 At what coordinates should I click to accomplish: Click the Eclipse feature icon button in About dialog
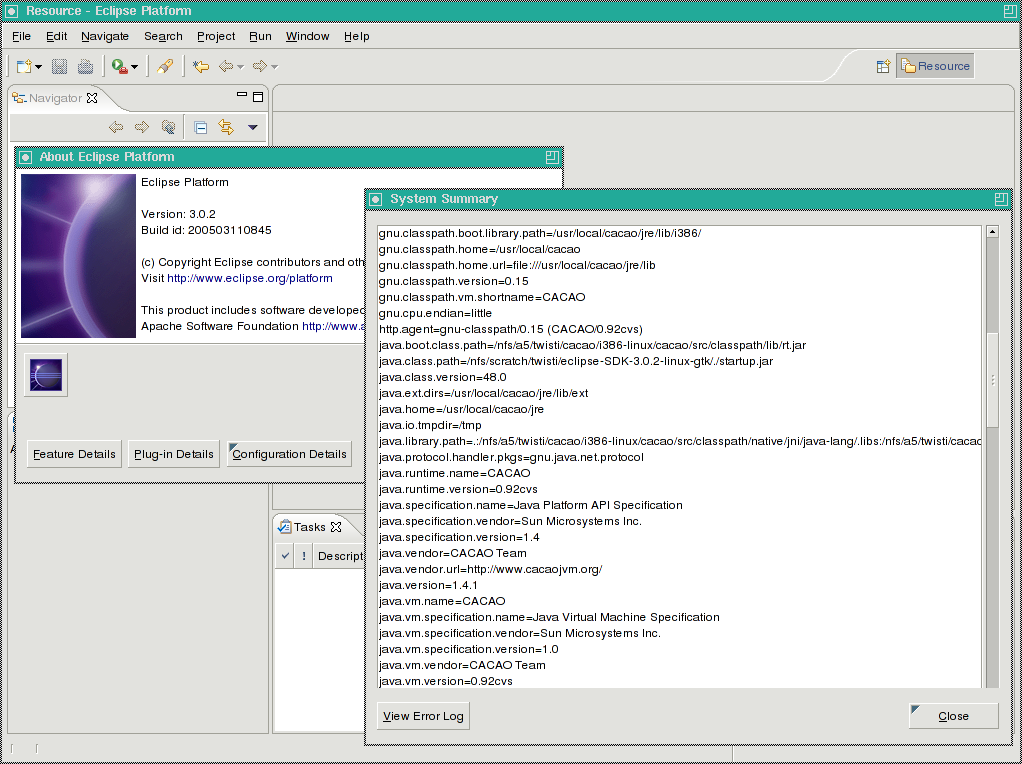[46, 375]
